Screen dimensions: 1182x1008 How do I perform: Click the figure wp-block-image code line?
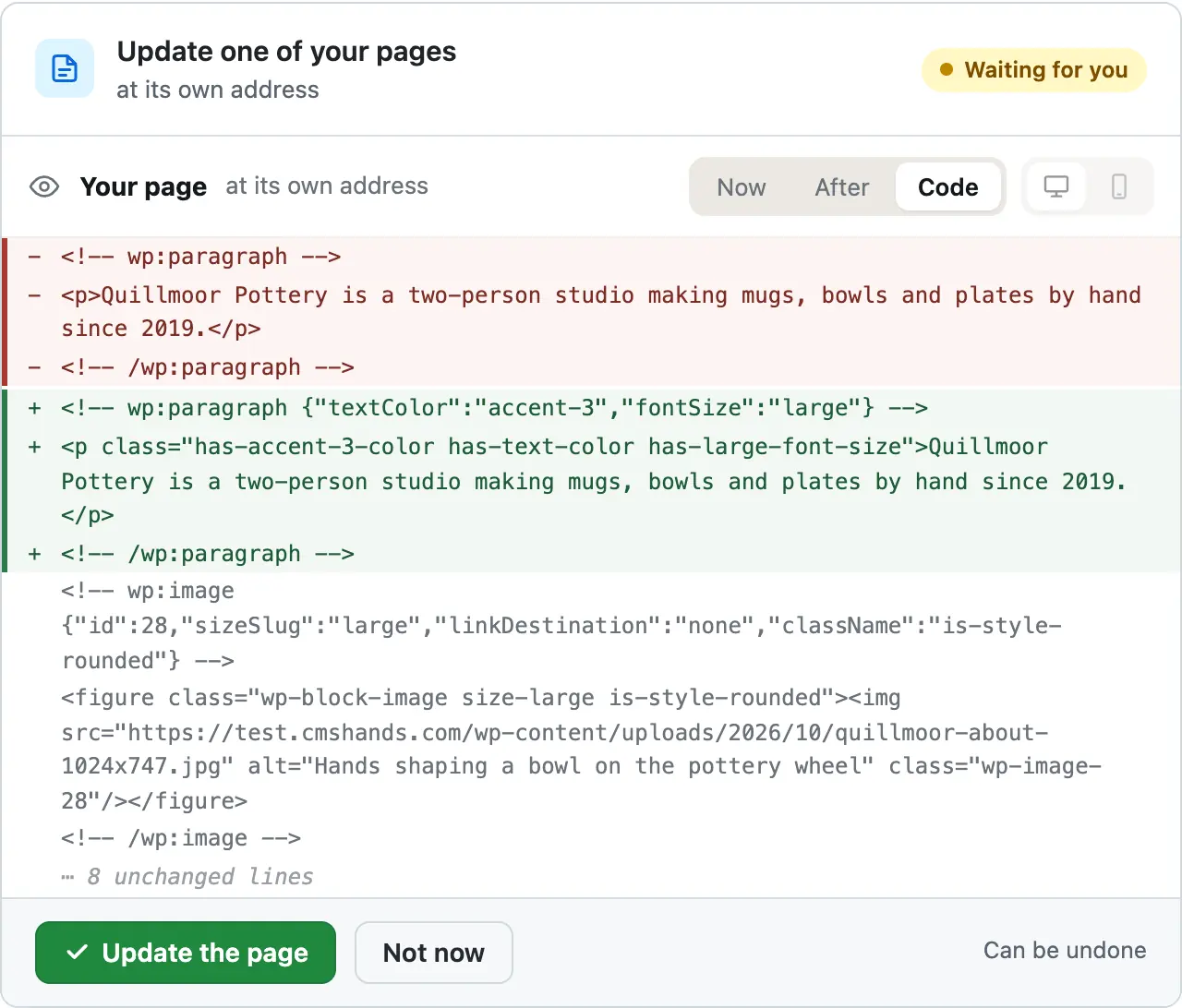(x=592, y=750)
